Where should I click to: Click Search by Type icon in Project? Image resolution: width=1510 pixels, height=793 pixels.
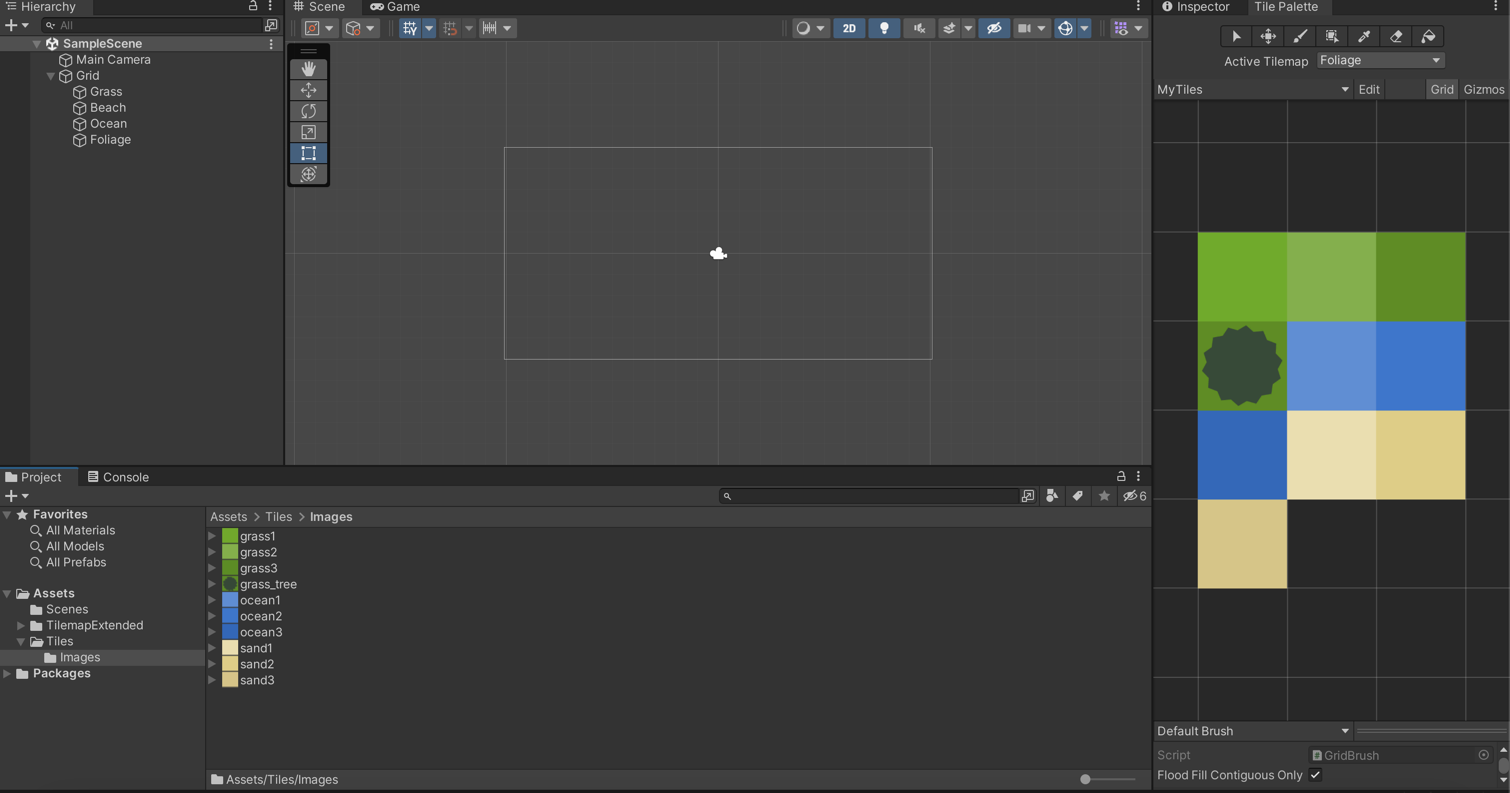1051,496
